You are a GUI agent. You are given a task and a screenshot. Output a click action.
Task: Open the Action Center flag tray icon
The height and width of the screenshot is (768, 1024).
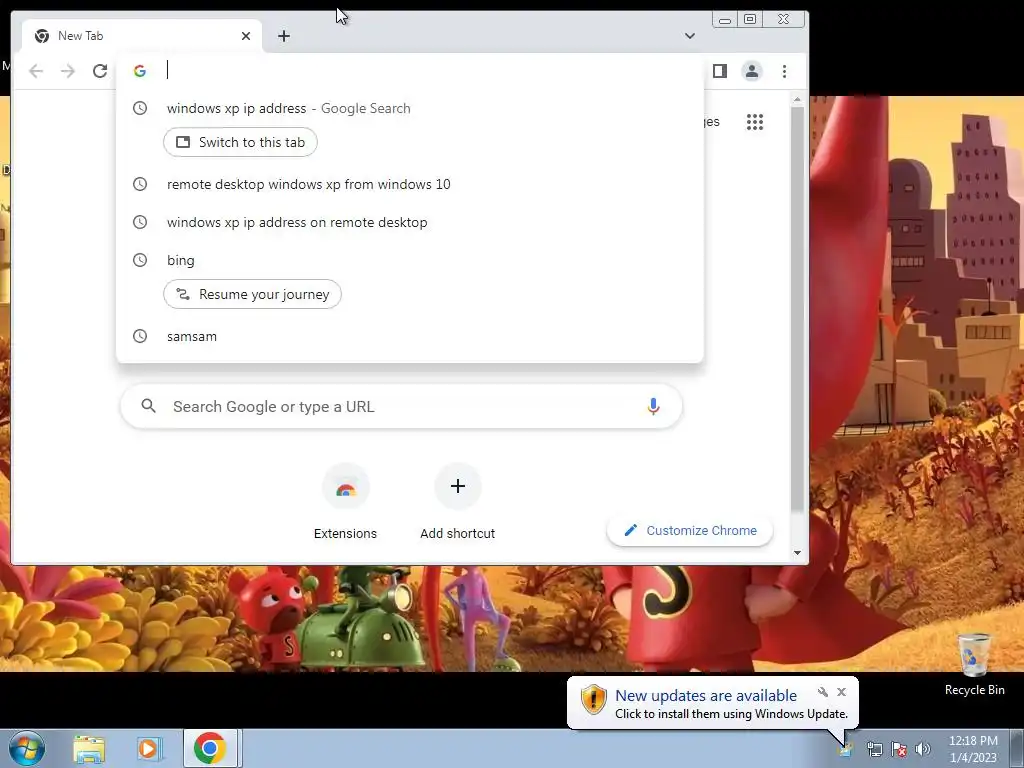pos(899,749)
